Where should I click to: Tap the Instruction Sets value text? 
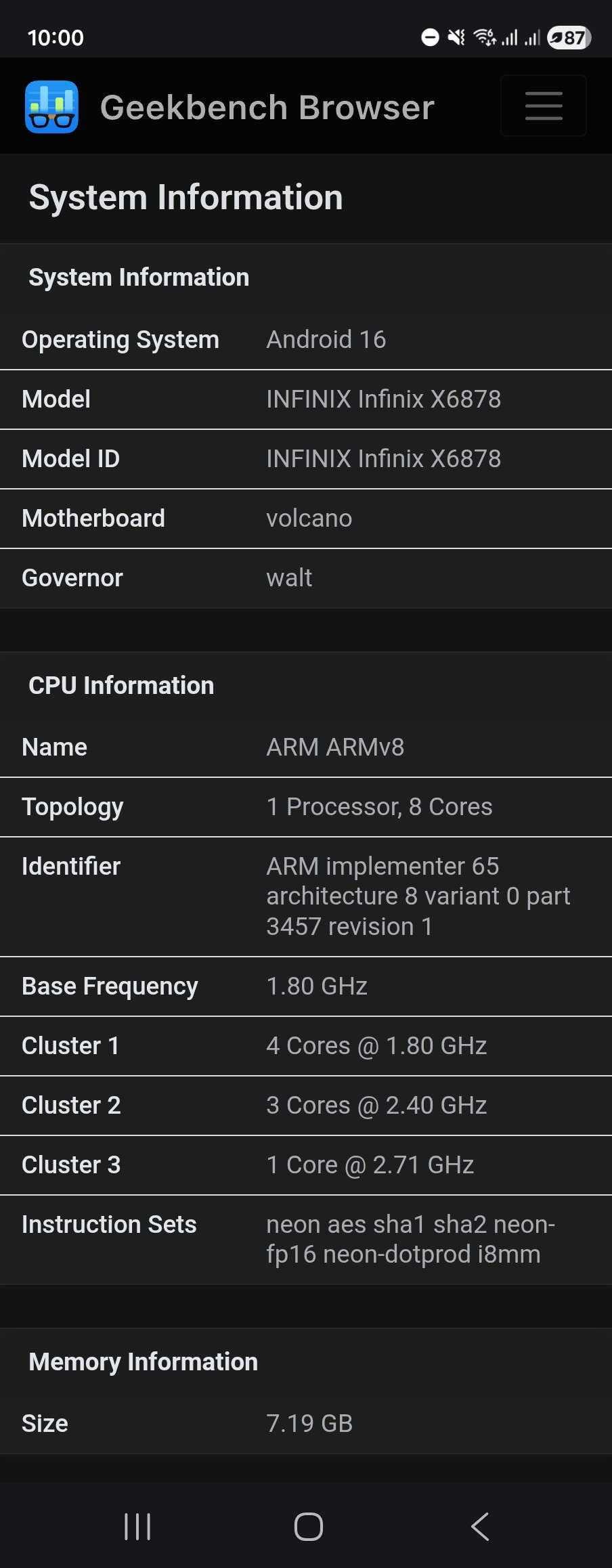pos(410,1240)
